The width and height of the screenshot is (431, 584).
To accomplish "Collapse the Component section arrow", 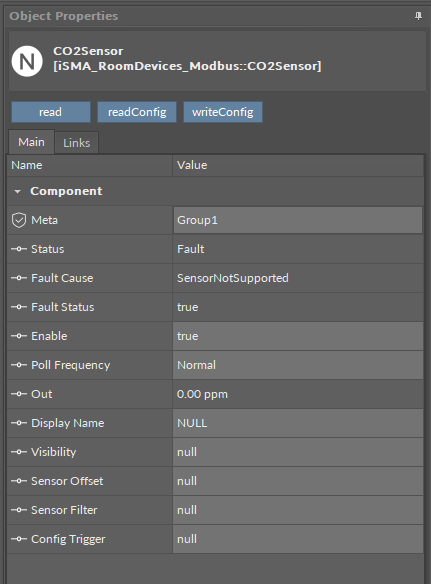I will 17,191.
